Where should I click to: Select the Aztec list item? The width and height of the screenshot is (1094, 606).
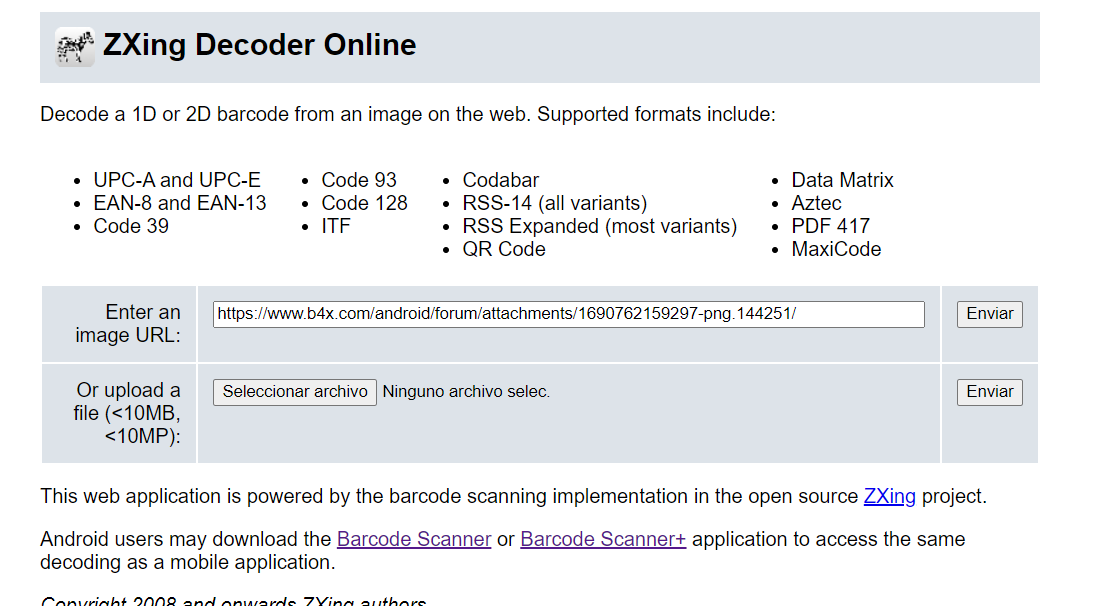pyautogui.click(x=816, y=204)
